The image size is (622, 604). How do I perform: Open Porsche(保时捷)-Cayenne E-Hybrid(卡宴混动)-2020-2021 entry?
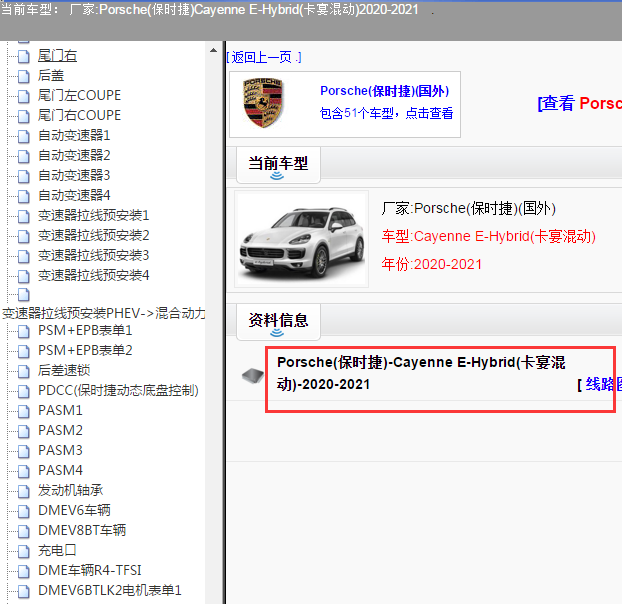[x=421, y=373]
